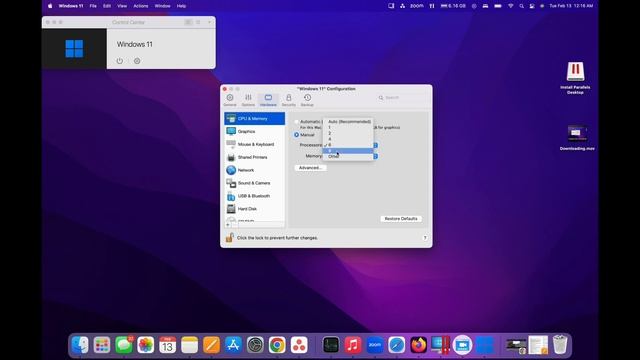This screenshot has width=640, height=360.
Task: Open USB & Bluetooth settings
Action: [x=255, y=196]
